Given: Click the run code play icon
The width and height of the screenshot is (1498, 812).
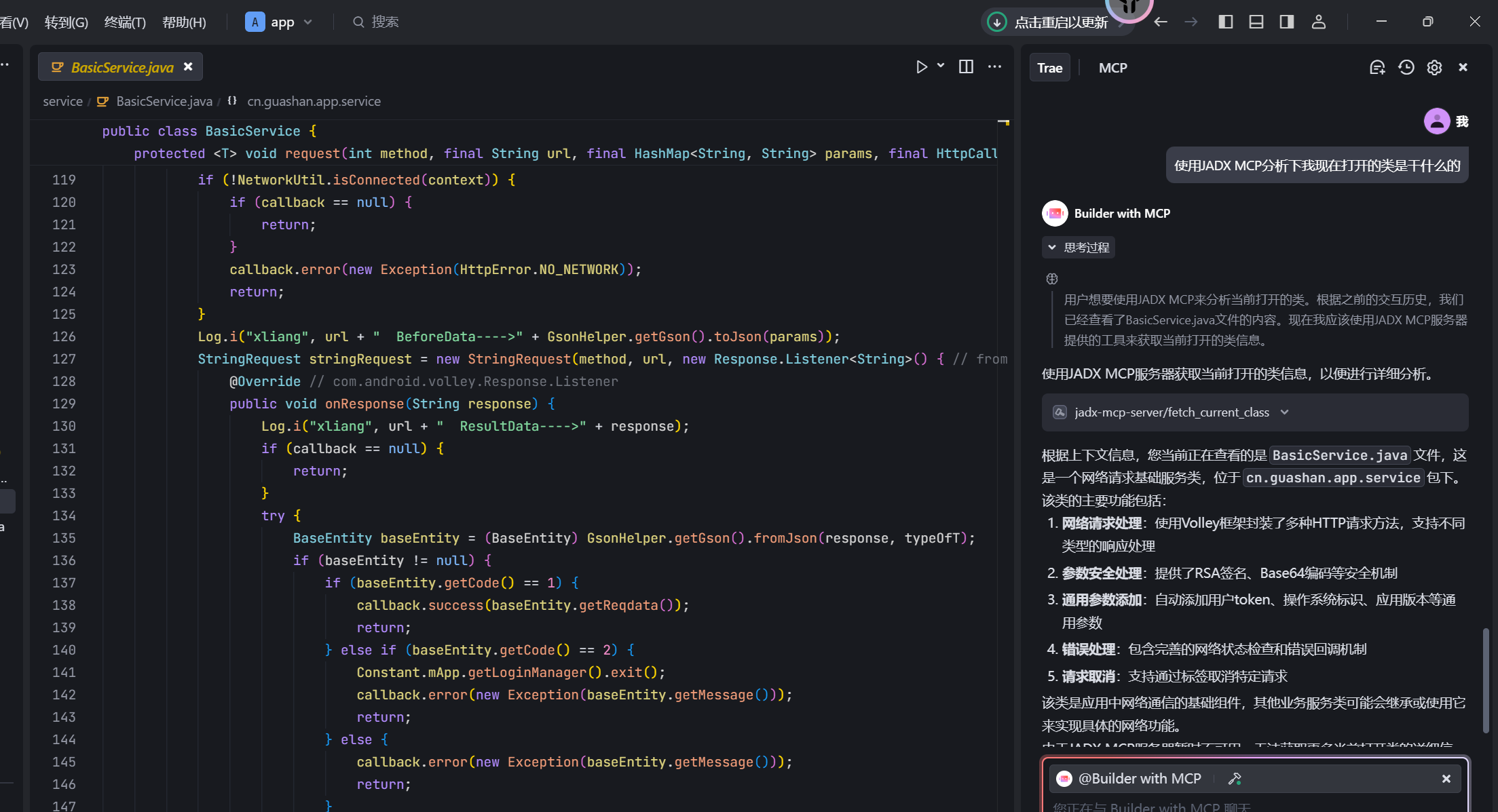Looking at the screenshot, I should tap(921, 66).
